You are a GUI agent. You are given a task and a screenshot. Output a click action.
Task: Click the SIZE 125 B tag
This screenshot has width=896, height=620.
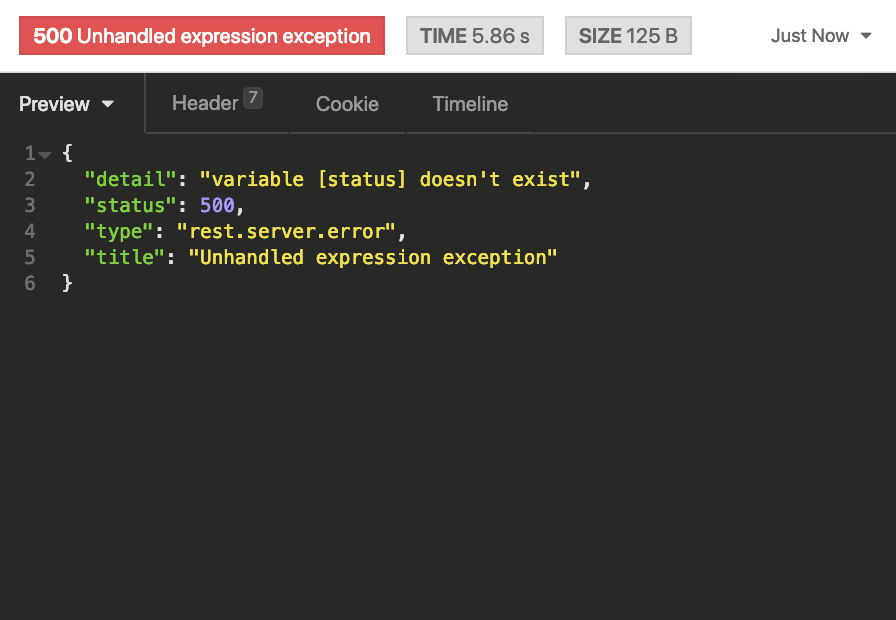[x=627, y=36]
